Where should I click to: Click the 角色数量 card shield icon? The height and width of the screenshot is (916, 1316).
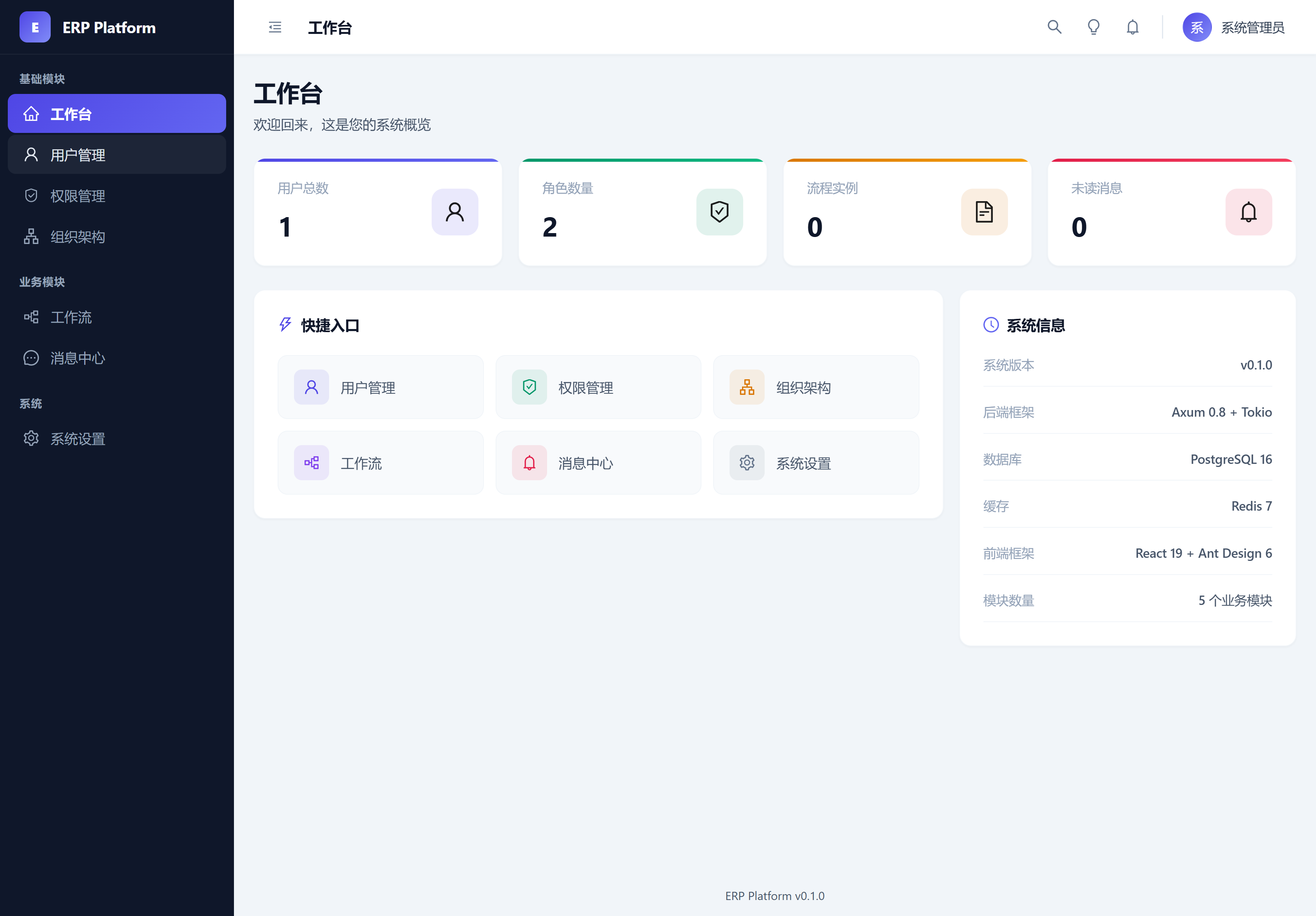point(719,212)
